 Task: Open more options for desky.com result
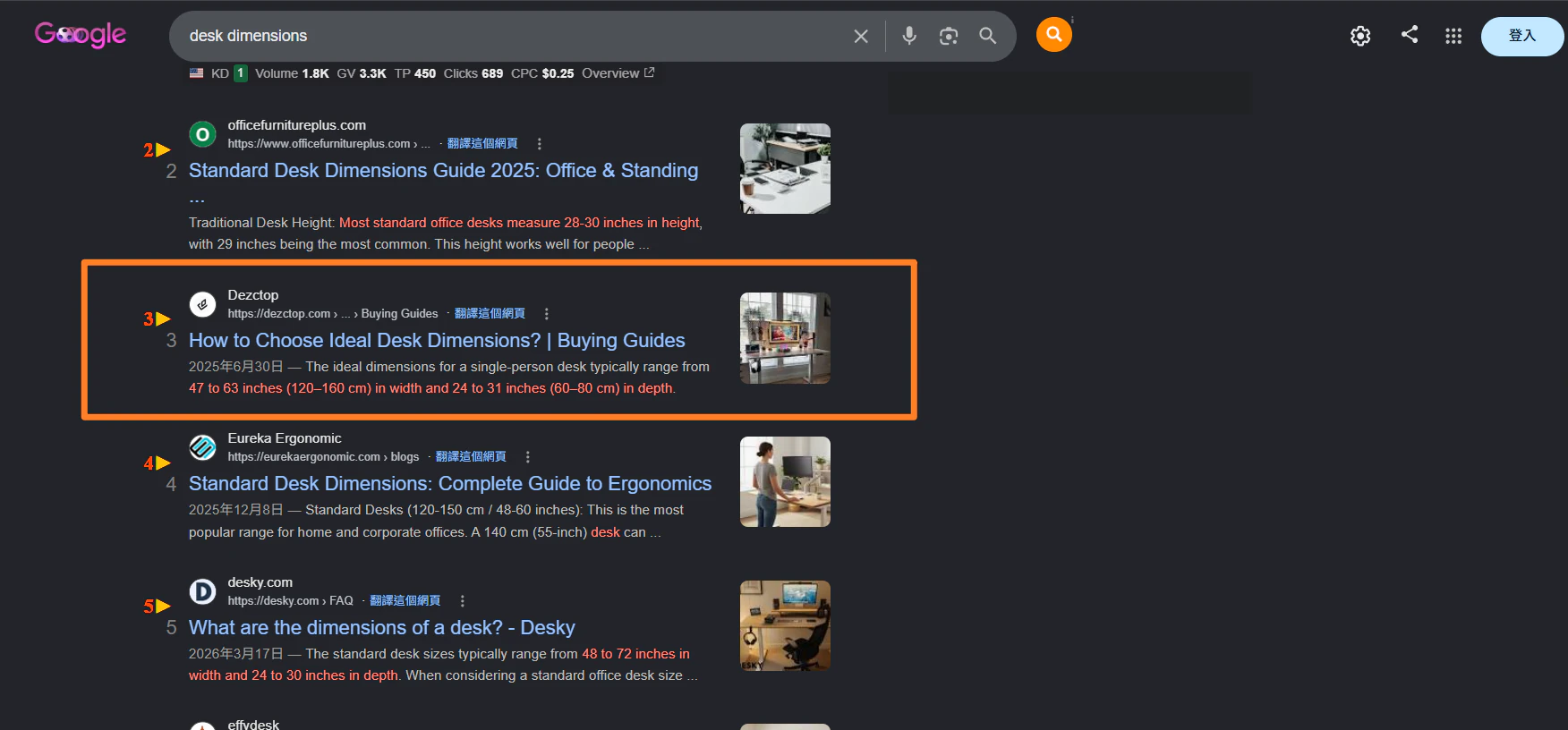point(462,600)
